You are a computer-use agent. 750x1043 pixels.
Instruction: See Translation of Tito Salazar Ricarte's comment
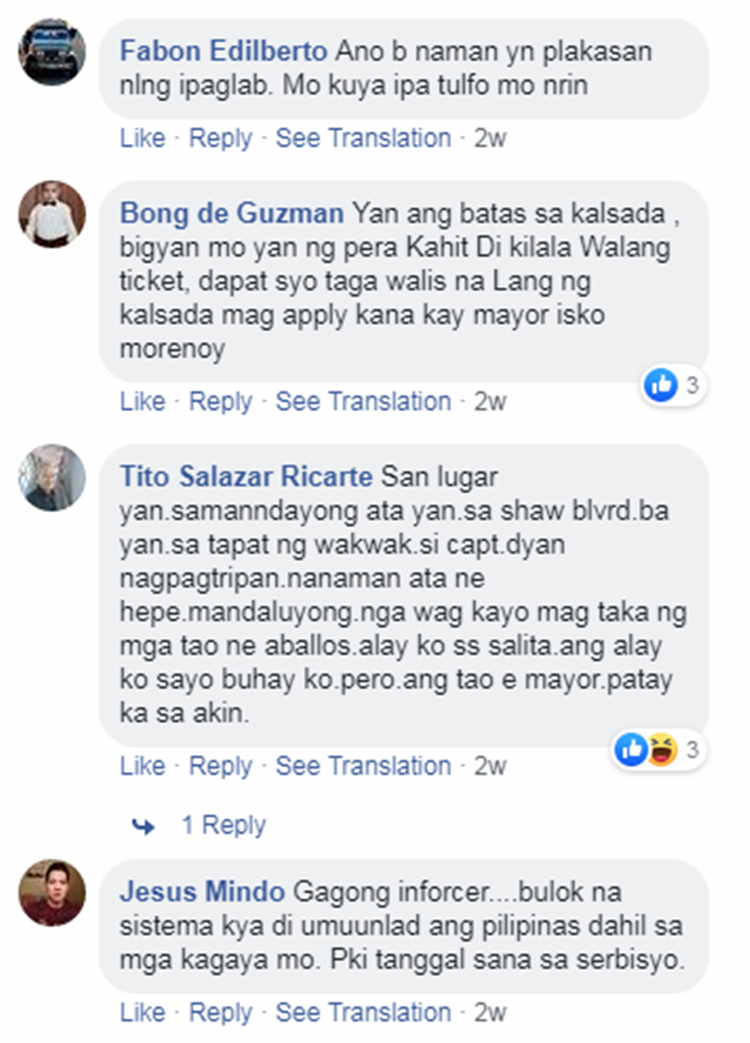tap(363, 766)
